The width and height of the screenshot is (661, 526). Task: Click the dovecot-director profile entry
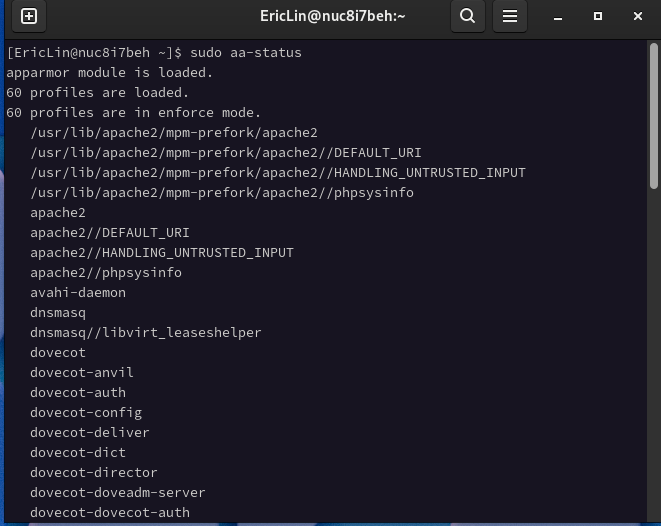[x=94, y=472]
